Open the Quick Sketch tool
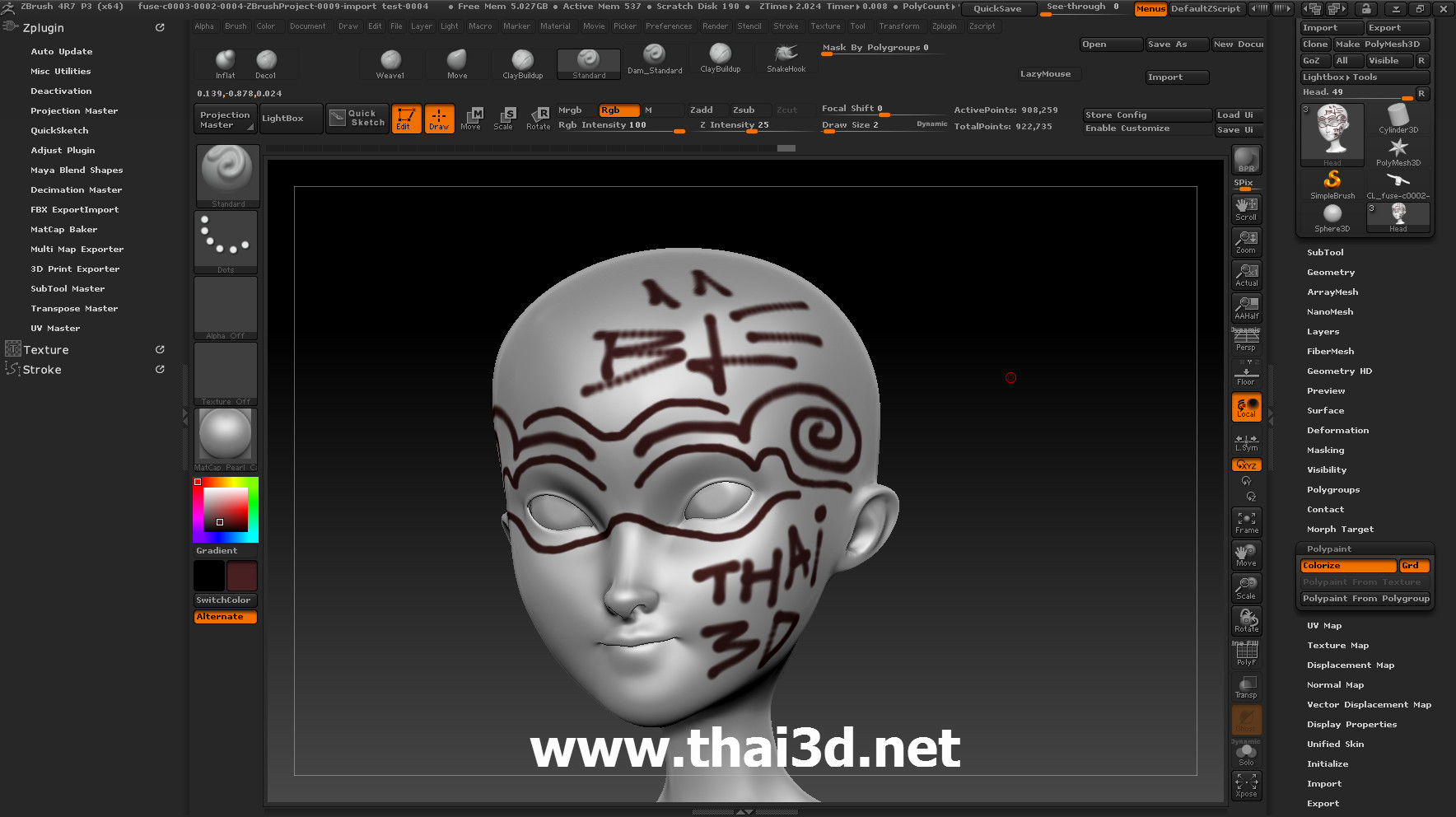The image size is (1456, 817). (x=357, y=119)
